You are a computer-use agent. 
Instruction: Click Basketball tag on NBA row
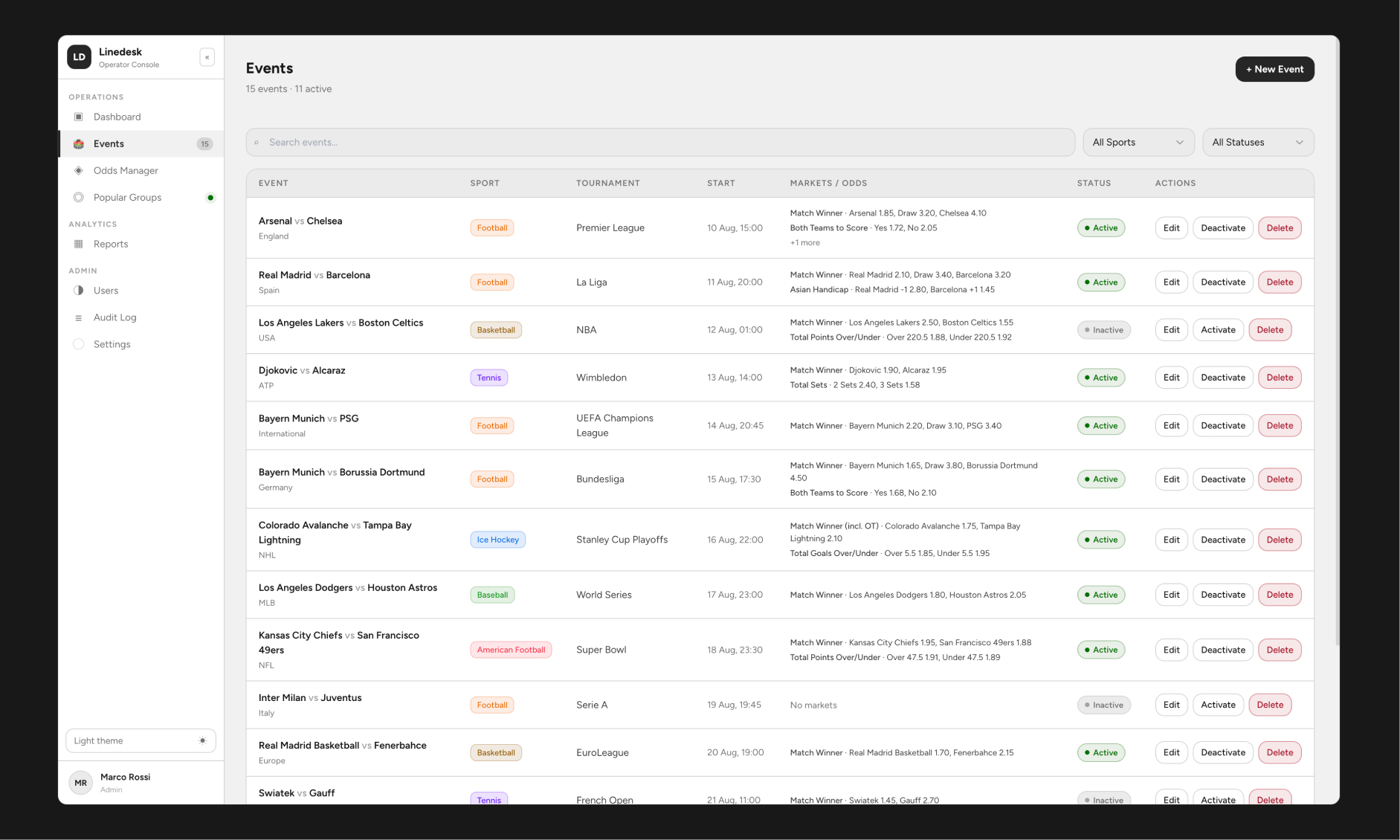click(496, 330)
